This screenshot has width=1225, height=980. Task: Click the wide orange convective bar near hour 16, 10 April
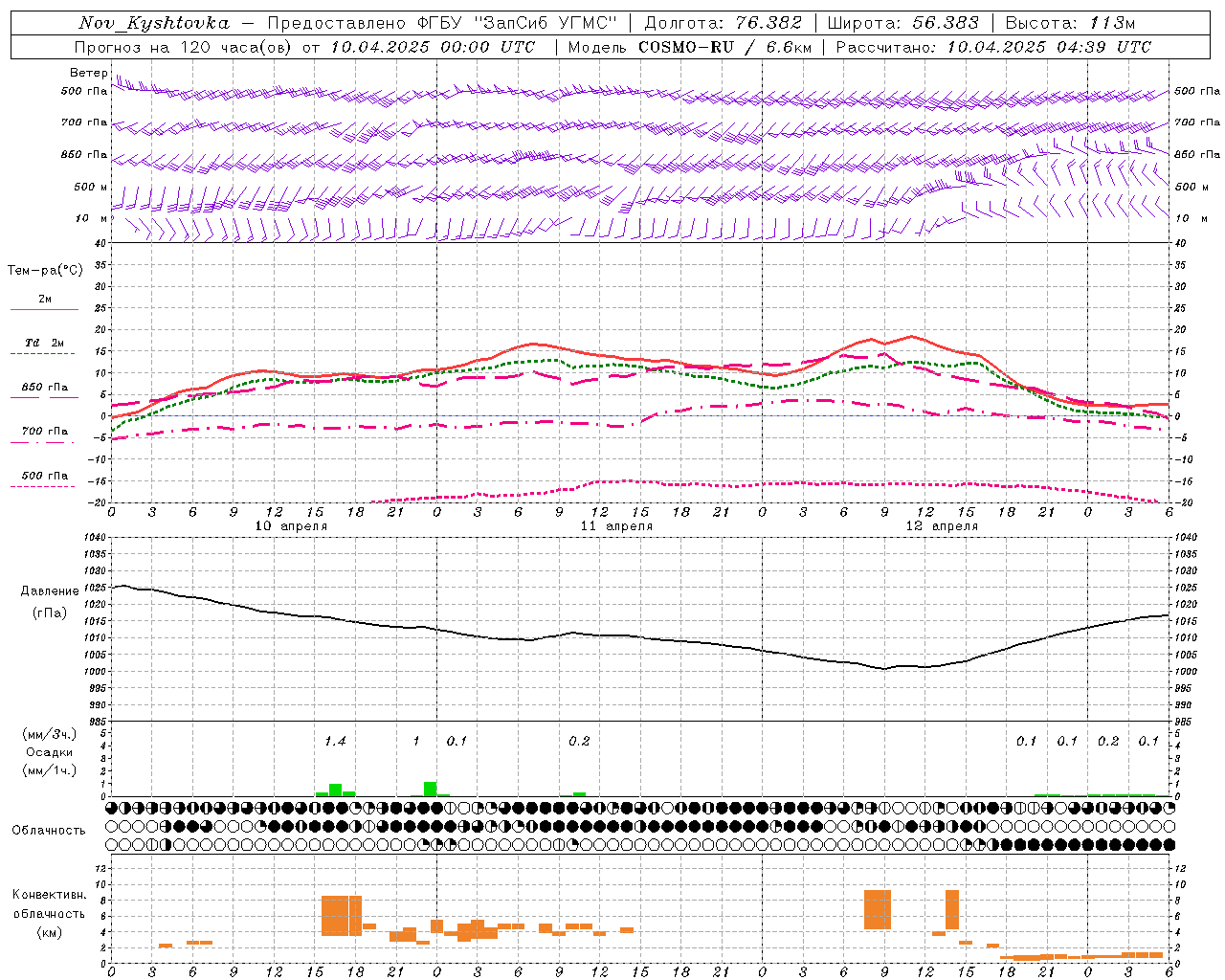click(x=342, y=916)
